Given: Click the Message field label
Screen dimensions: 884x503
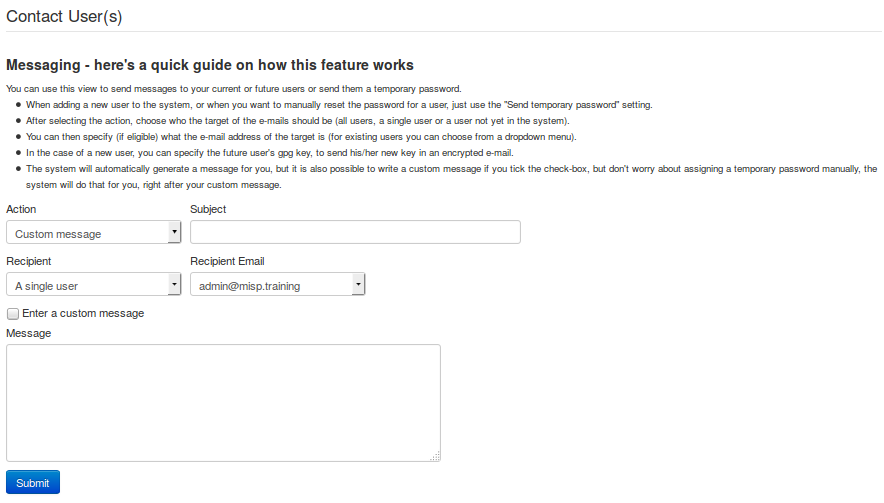Looking at the screenshot, I should (x=28, y=333).
